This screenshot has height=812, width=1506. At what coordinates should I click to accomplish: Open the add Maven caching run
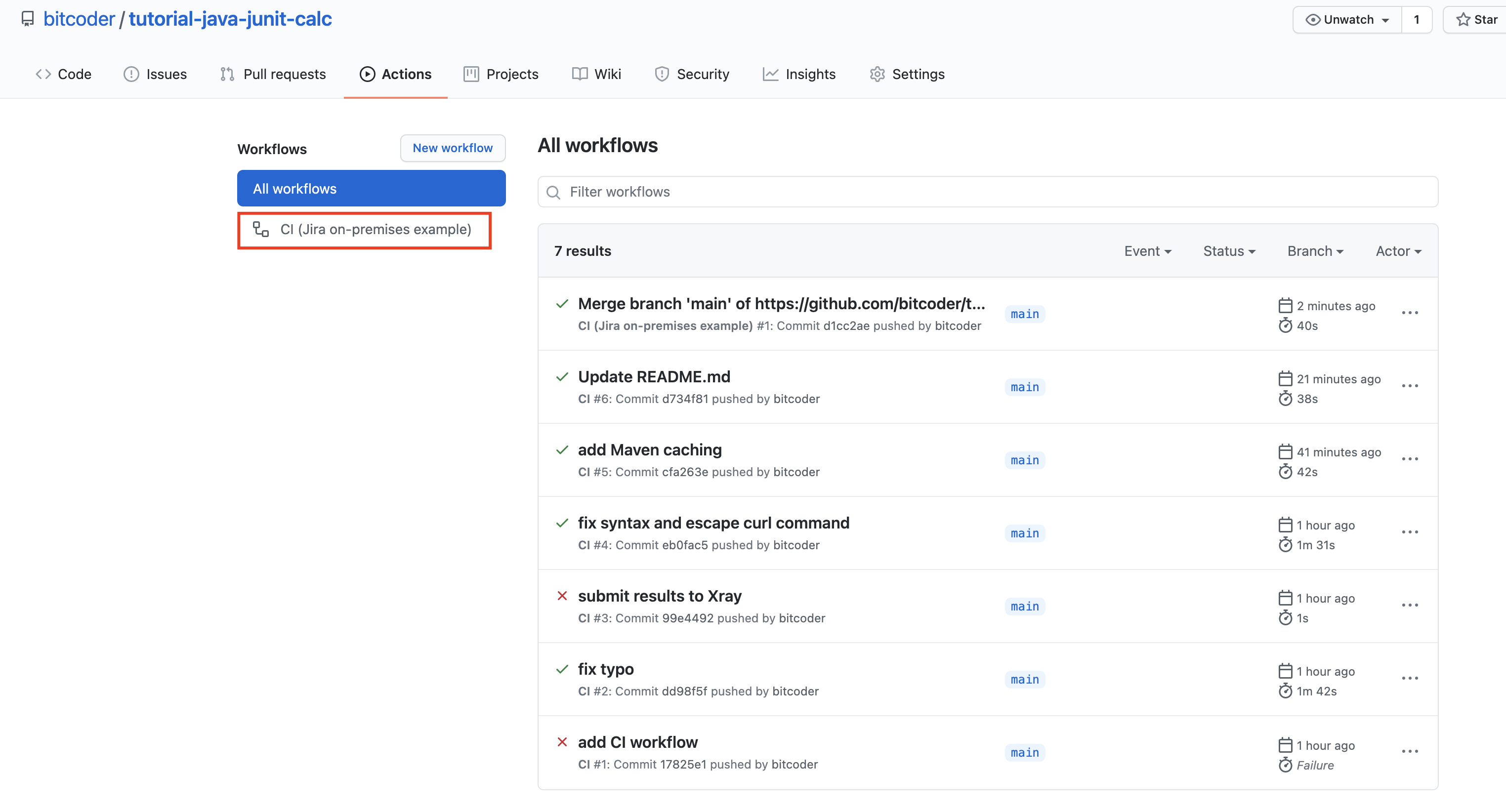click(x=650, y=449)
